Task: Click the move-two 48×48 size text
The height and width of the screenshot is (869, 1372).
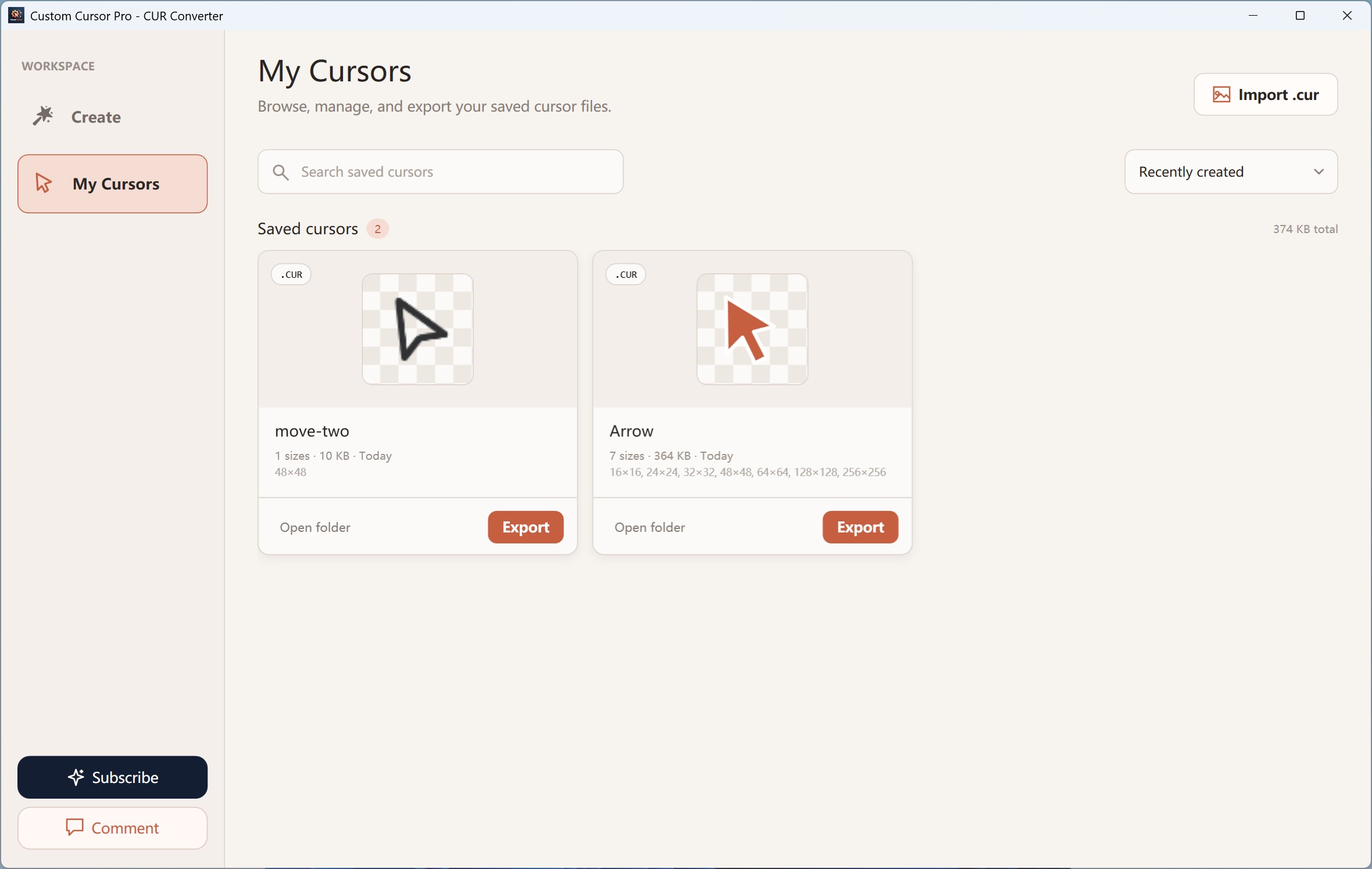Action: tap(290, 472)
